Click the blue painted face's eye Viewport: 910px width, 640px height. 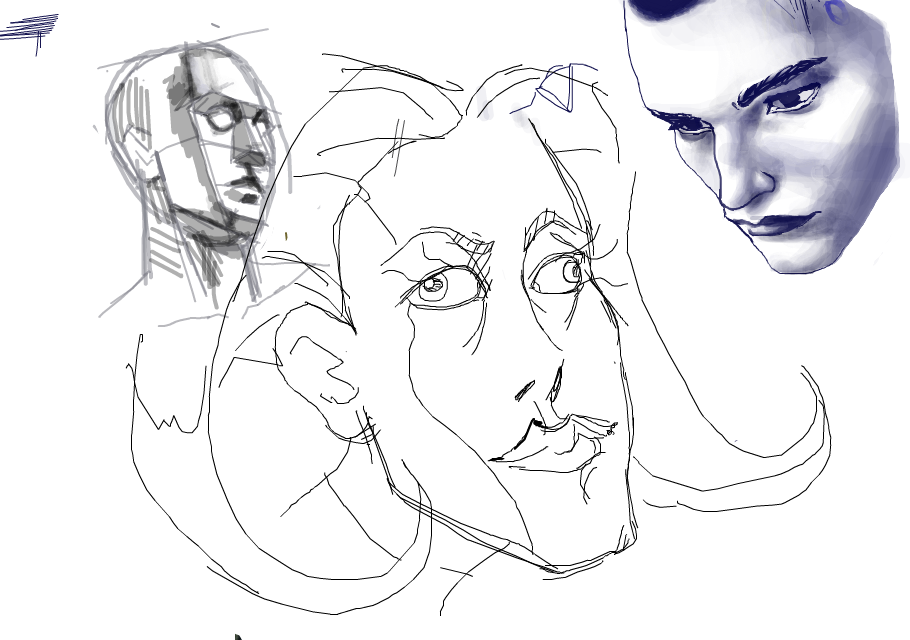pos(790,101)
